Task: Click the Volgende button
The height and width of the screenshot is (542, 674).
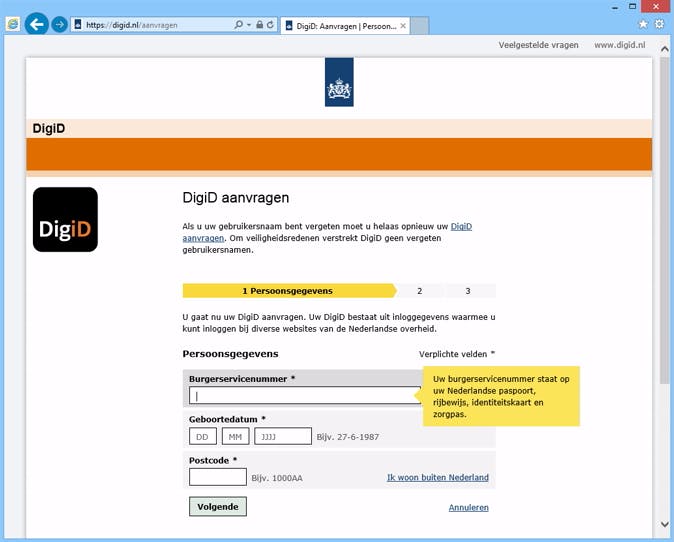Action: click(x=218, y=506)
